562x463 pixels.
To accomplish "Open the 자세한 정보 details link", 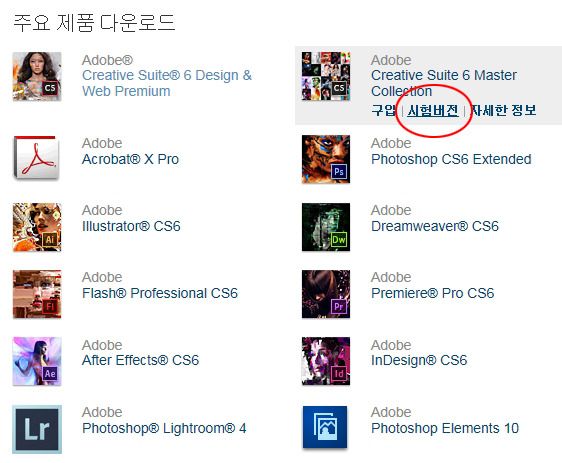I will tap(503, 110).
